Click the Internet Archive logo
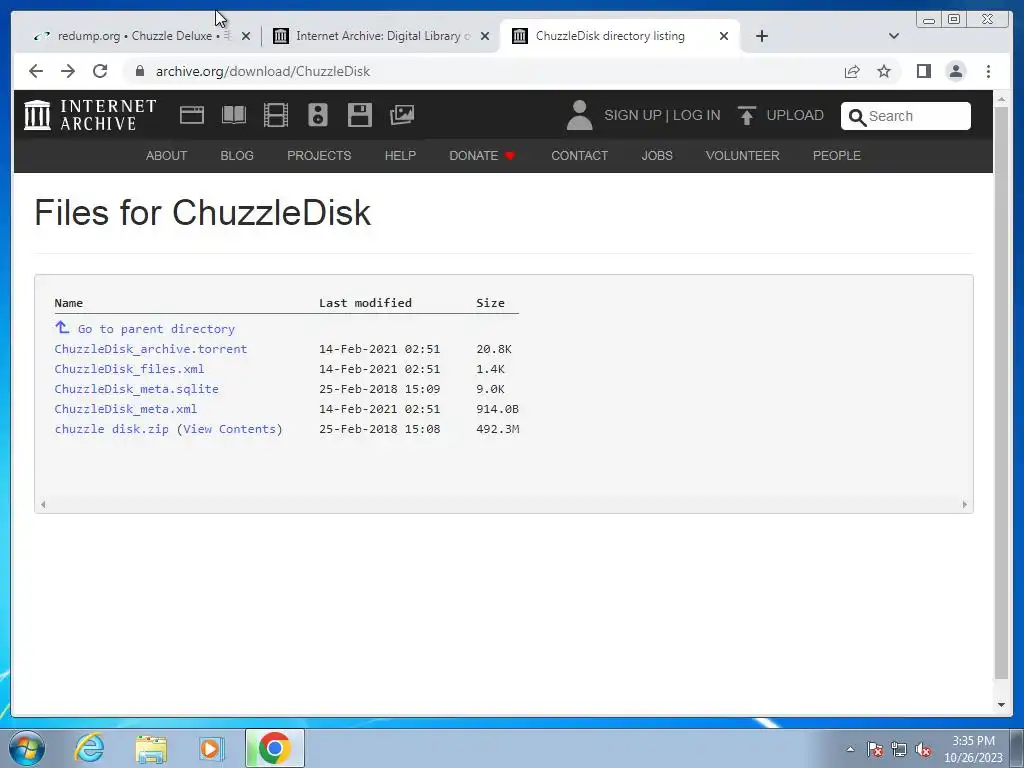 [90, 115]
